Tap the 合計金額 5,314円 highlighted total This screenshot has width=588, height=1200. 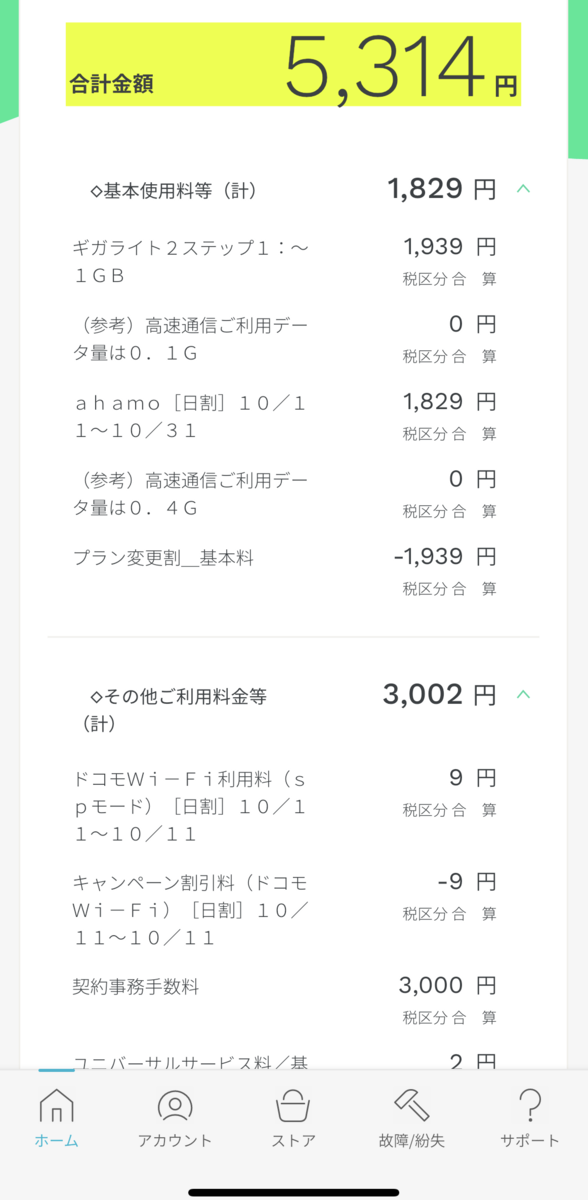point(293,64)
